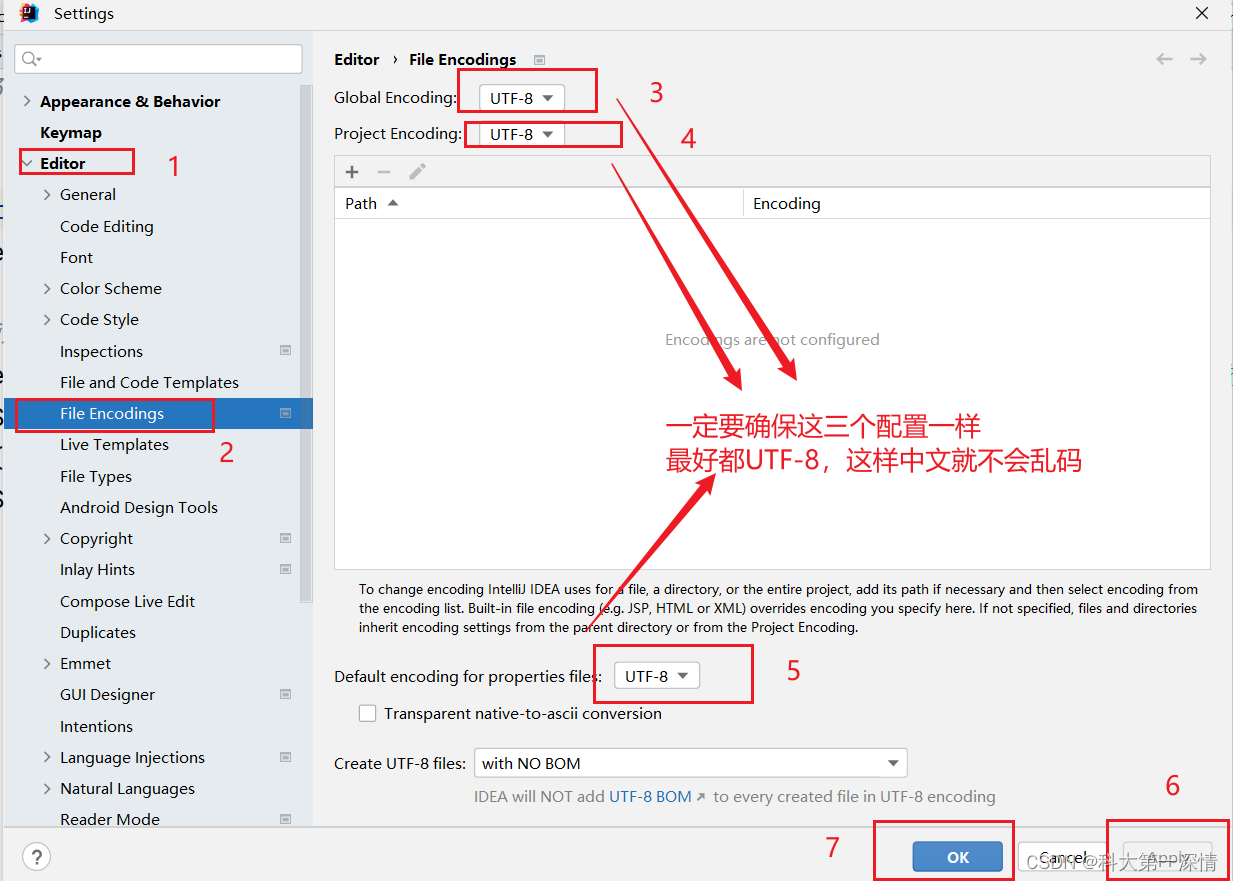Image resolution: width=1233 pixels, height=881 pixels.
Task: Click the Path column header
Action: pos(539,203)
